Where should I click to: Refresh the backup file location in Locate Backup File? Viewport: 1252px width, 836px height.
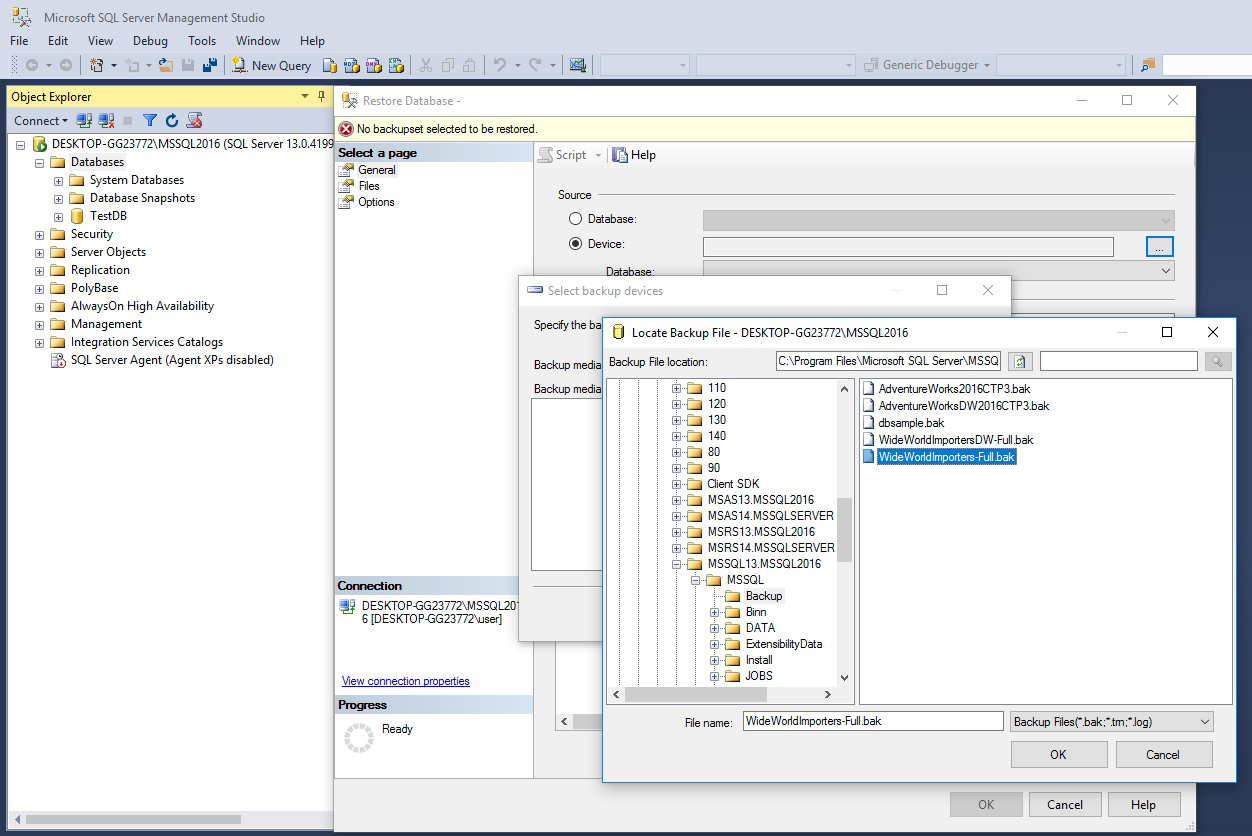[1020, 361]
